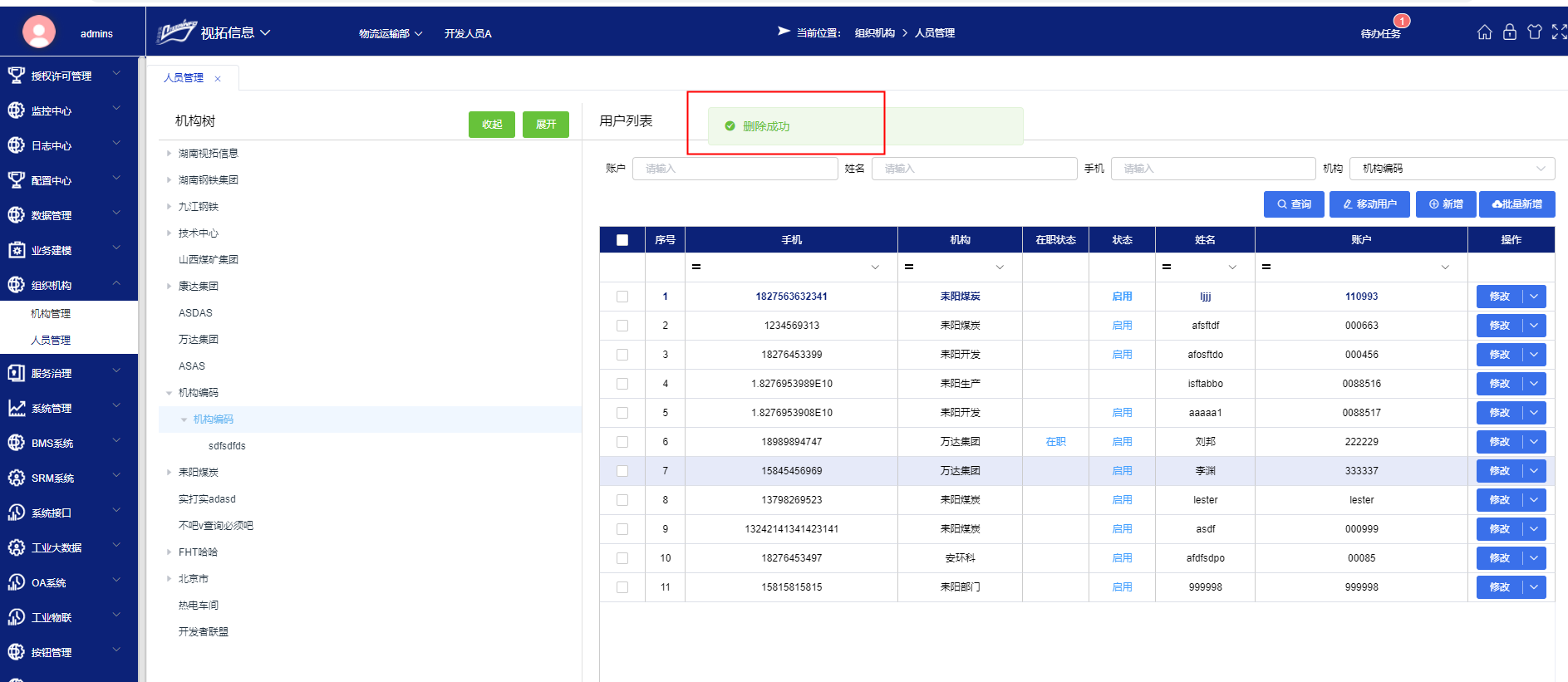Click the 姓名 search input field

click(x=975, y=169)
